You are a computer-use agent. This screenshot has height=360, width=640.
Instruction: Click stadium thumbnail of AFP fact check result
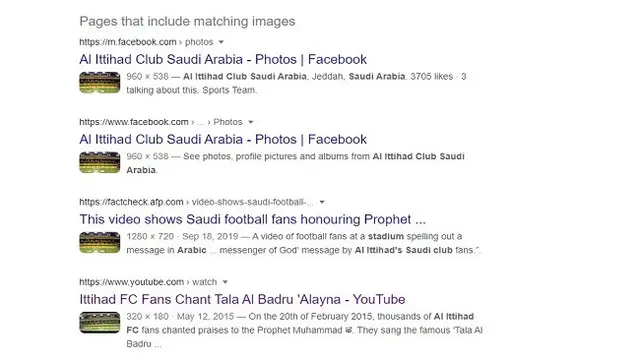100,242
